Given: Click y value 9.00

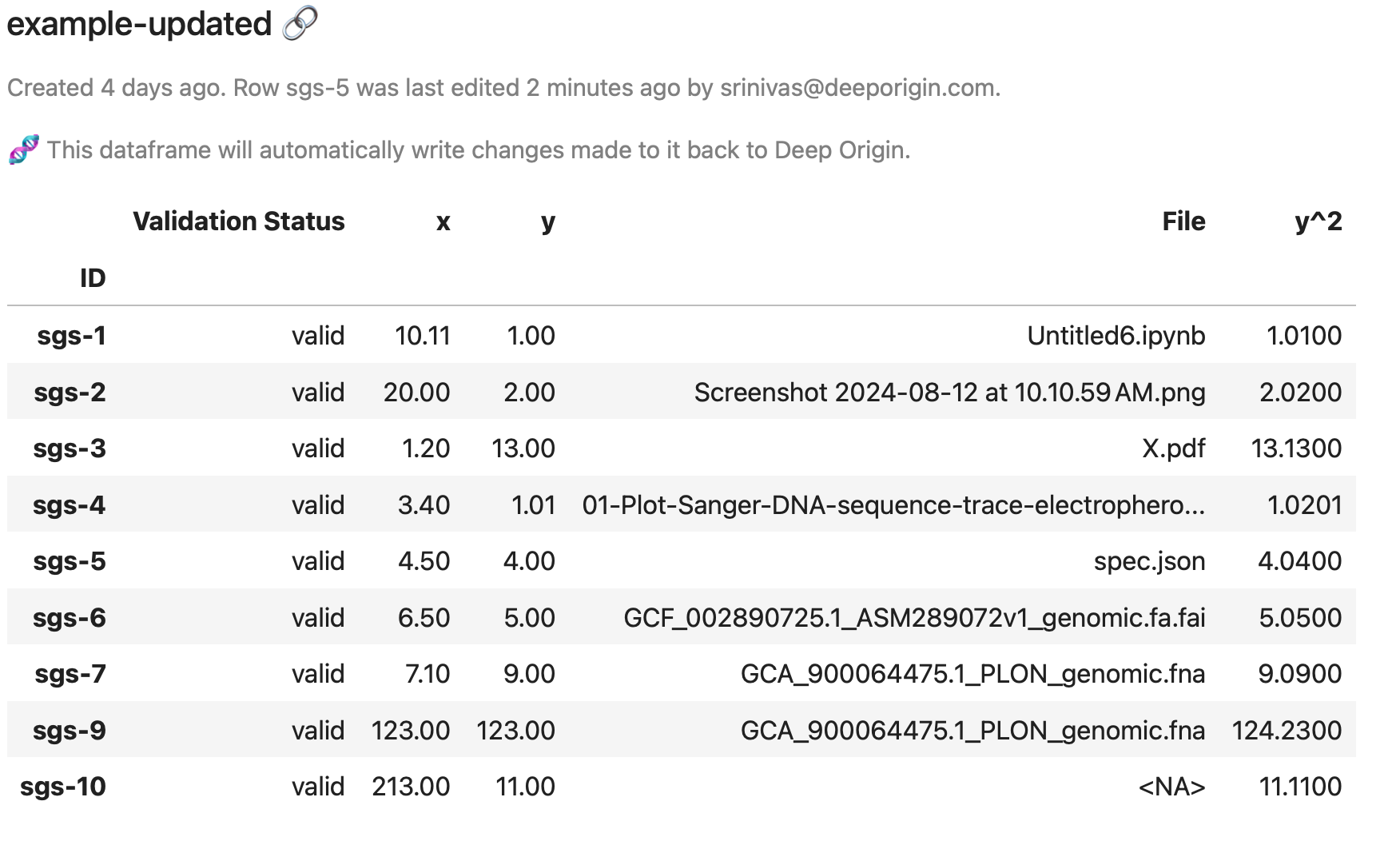Looking at the screenshot, I should tap(529, 674).
